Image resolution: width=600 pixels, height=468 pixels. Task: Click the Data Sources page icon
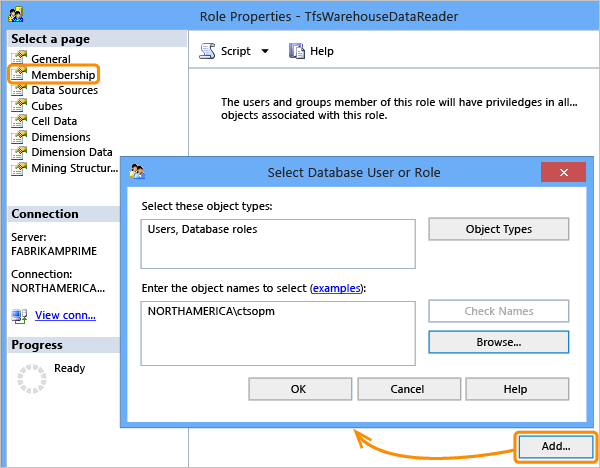click(19, 89)
